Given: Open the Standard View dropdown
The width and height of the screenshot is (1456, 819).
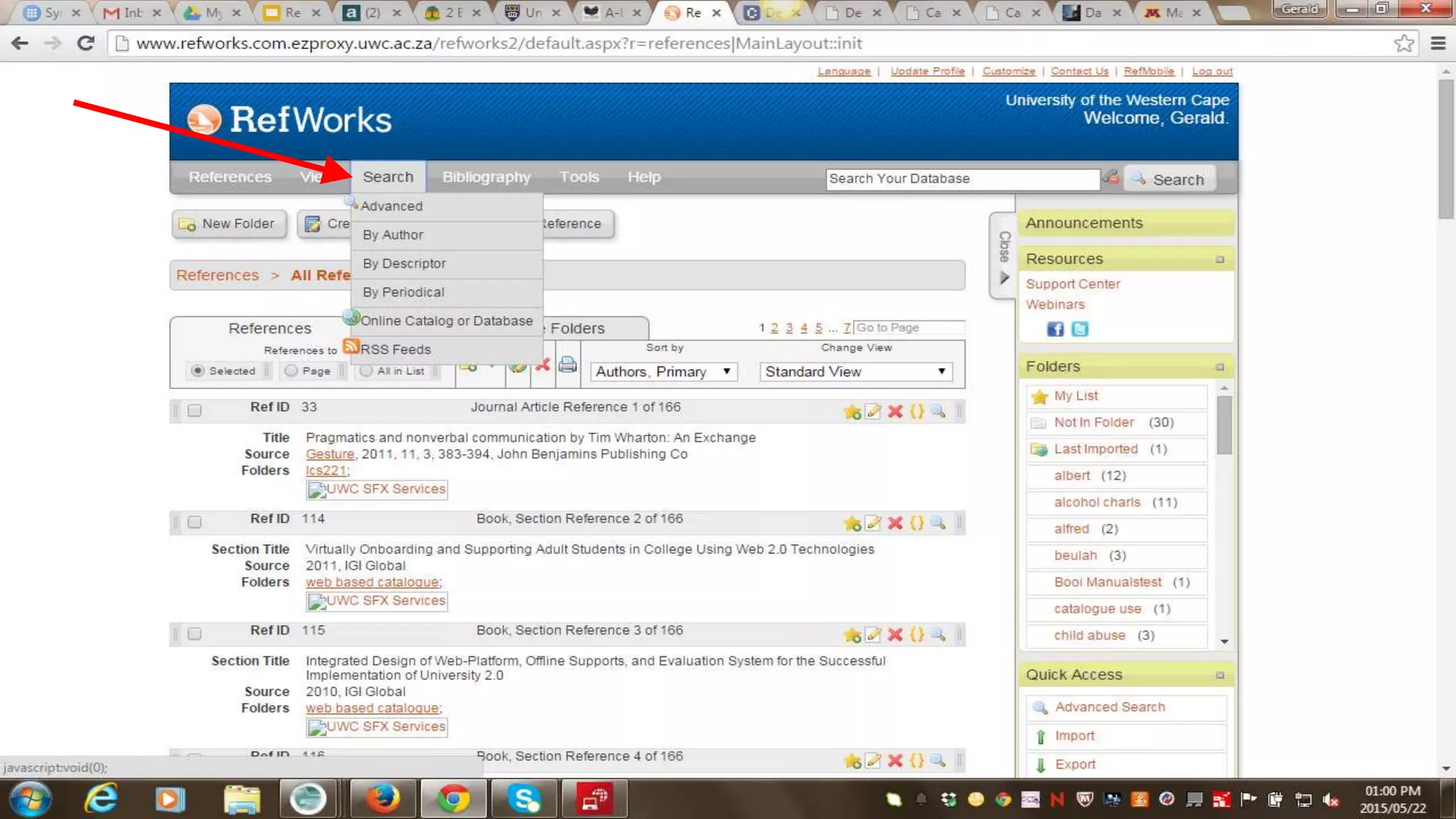Looking at the screenshot, I should [x=855, y=372].
